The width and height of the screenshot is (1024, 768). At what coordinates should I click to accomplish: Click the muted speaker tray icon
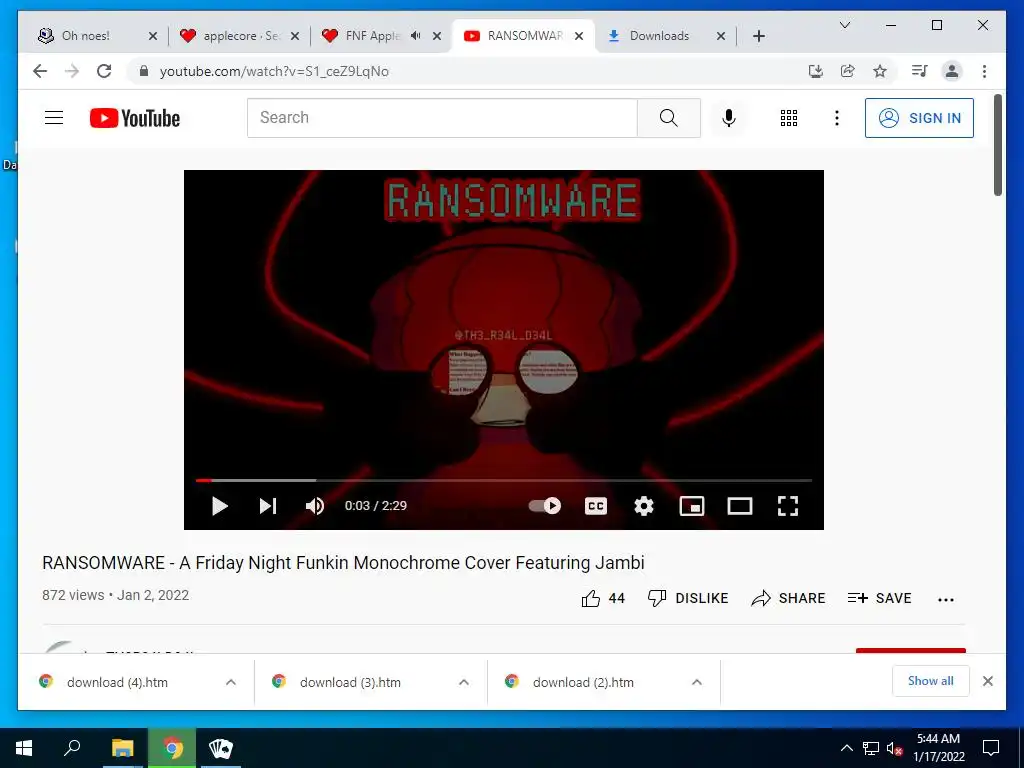click(895, 748)
